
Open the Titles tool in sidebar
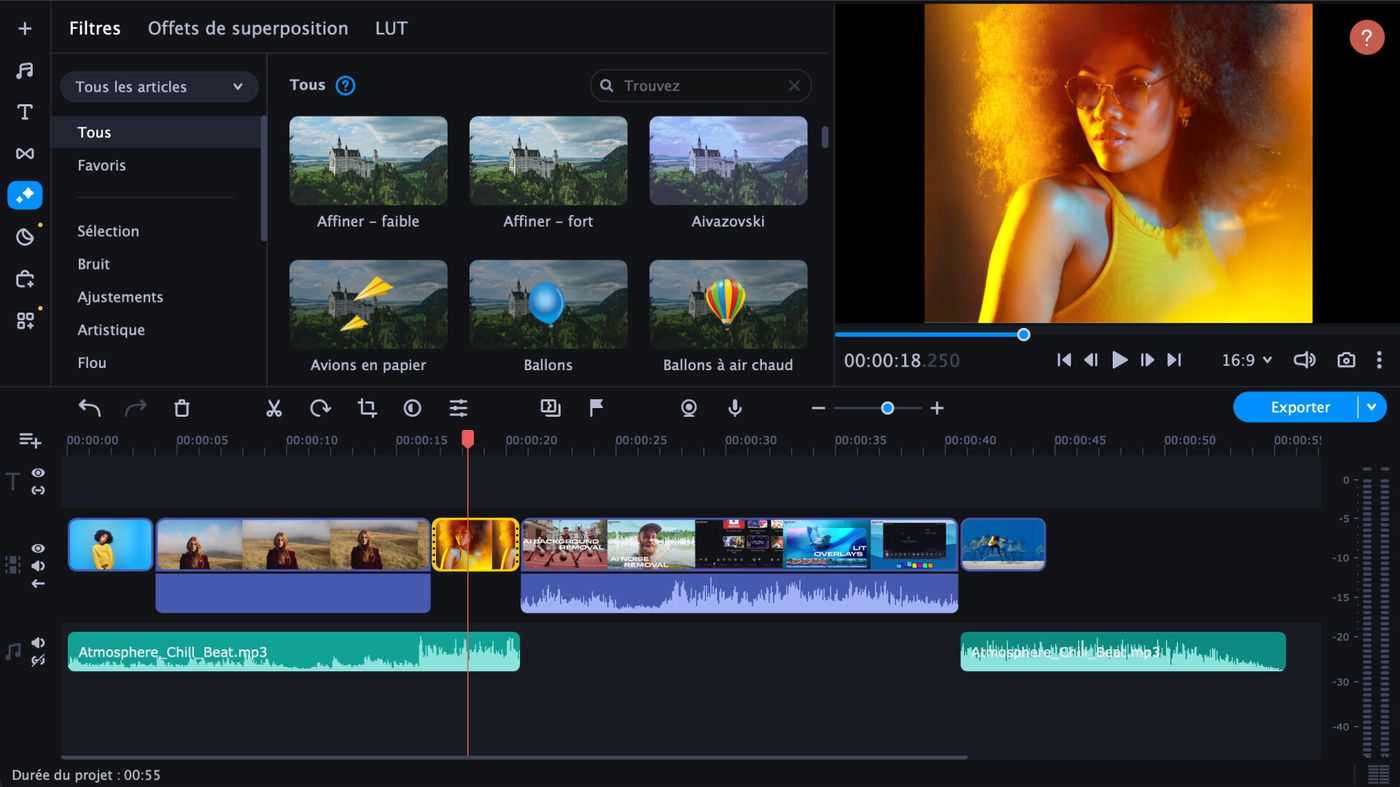25,112
